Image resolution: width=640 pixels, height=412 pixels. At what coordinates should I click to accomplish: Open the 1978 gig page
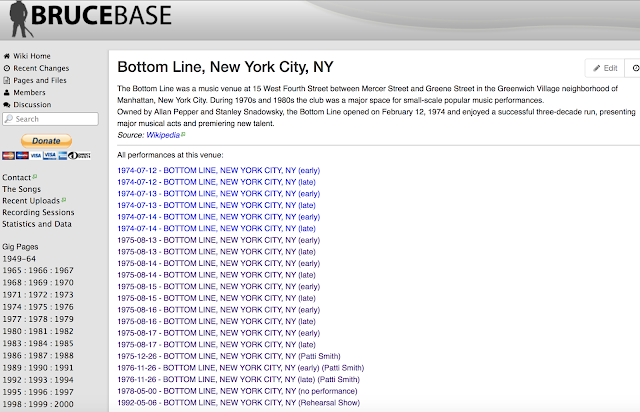tap(38, 319)
